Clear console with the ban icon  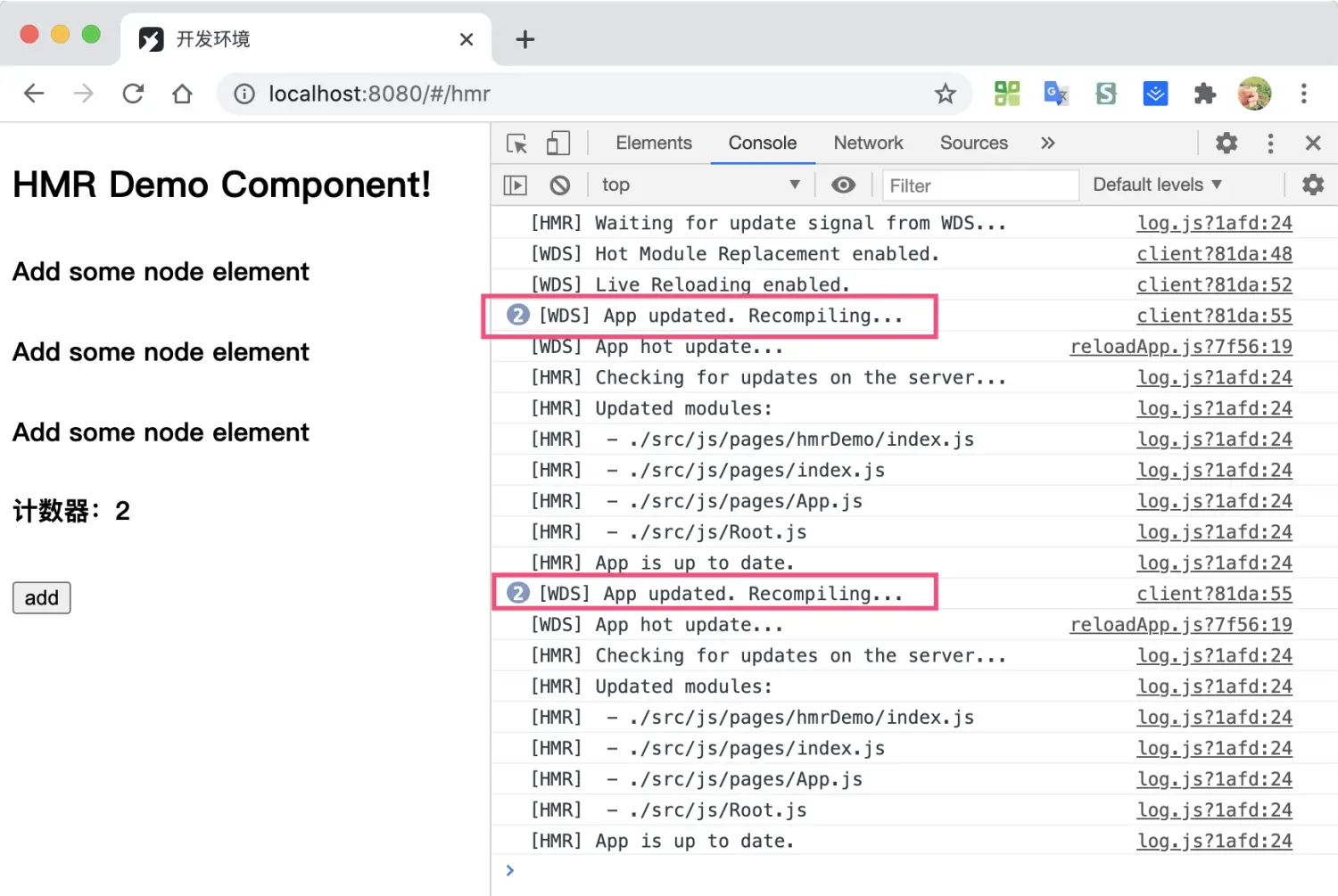[559, 185]
